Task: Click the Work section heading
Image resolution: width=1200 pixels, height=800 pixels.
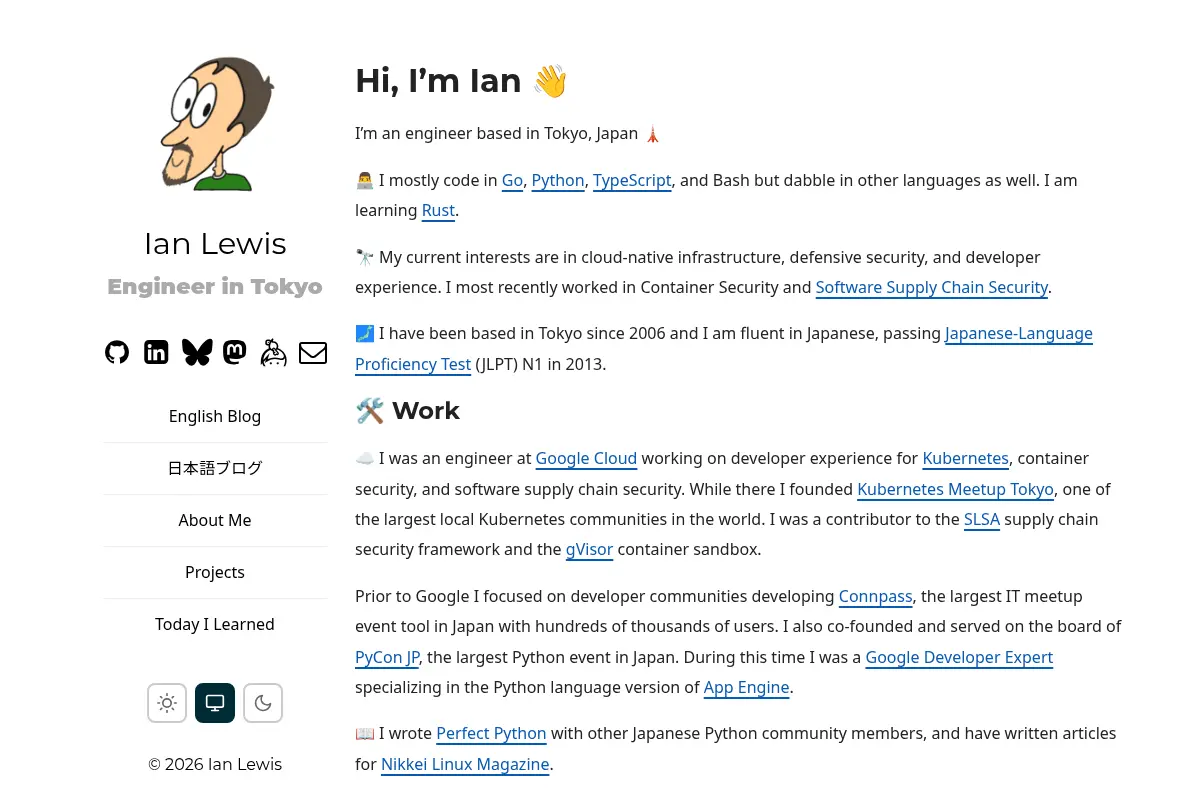Action: 407,411
